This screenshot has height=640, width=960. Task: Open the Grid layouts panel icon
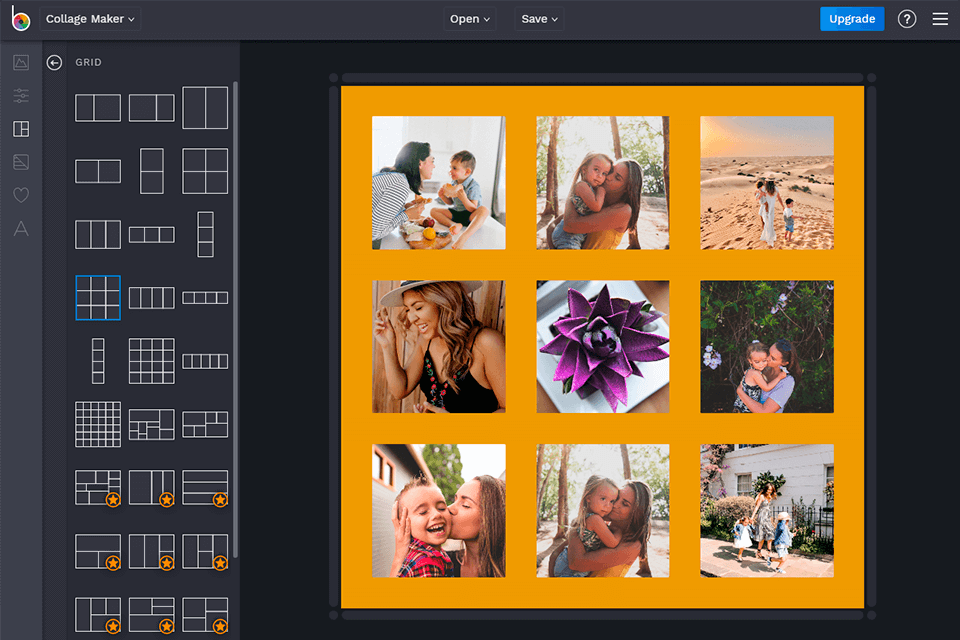(21, 129)
